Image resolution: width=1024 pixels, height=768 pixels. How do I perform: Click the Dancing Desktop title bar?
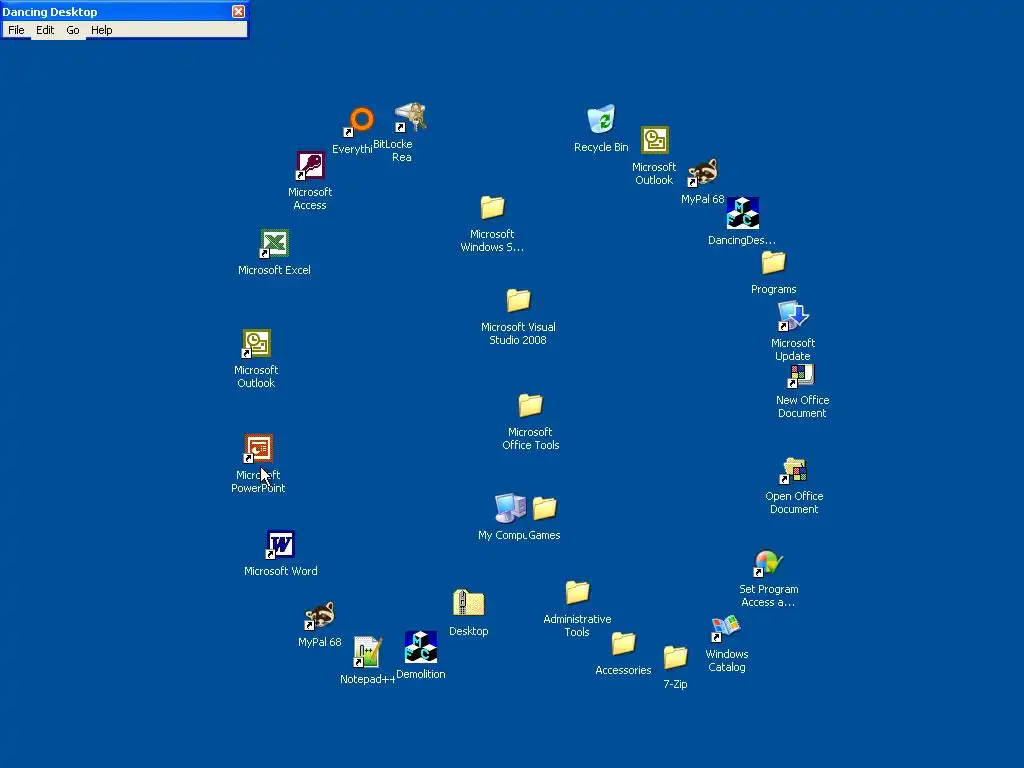(116, 12)
